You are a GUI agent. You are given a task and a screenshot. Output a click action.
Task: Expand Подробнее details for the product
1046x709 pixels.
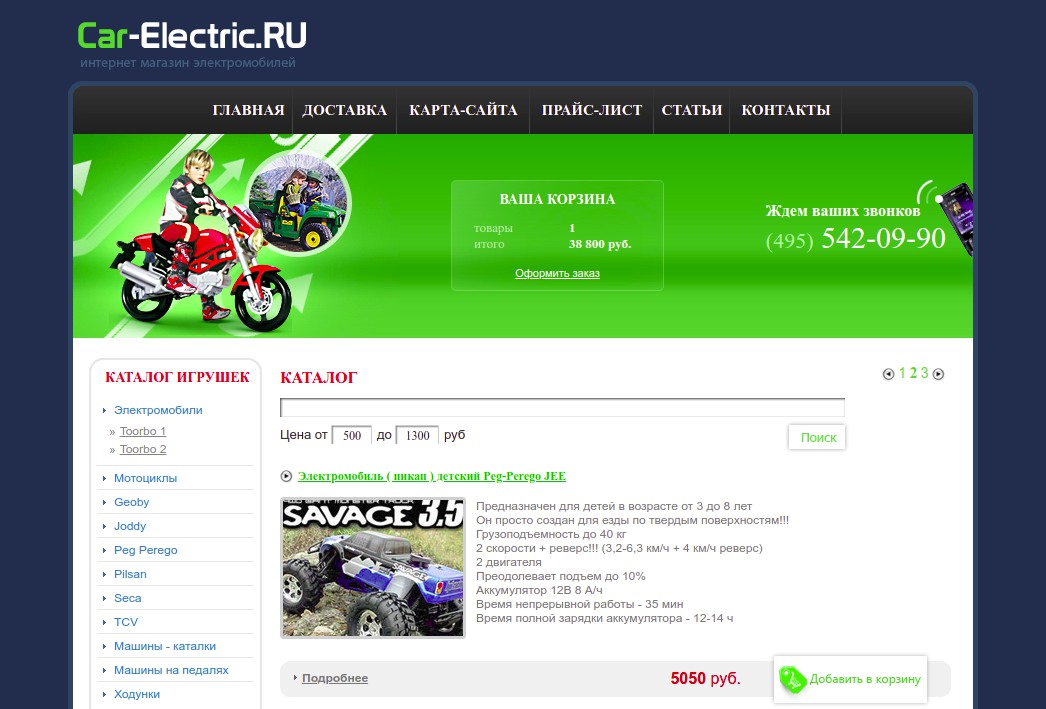(335, 678)
